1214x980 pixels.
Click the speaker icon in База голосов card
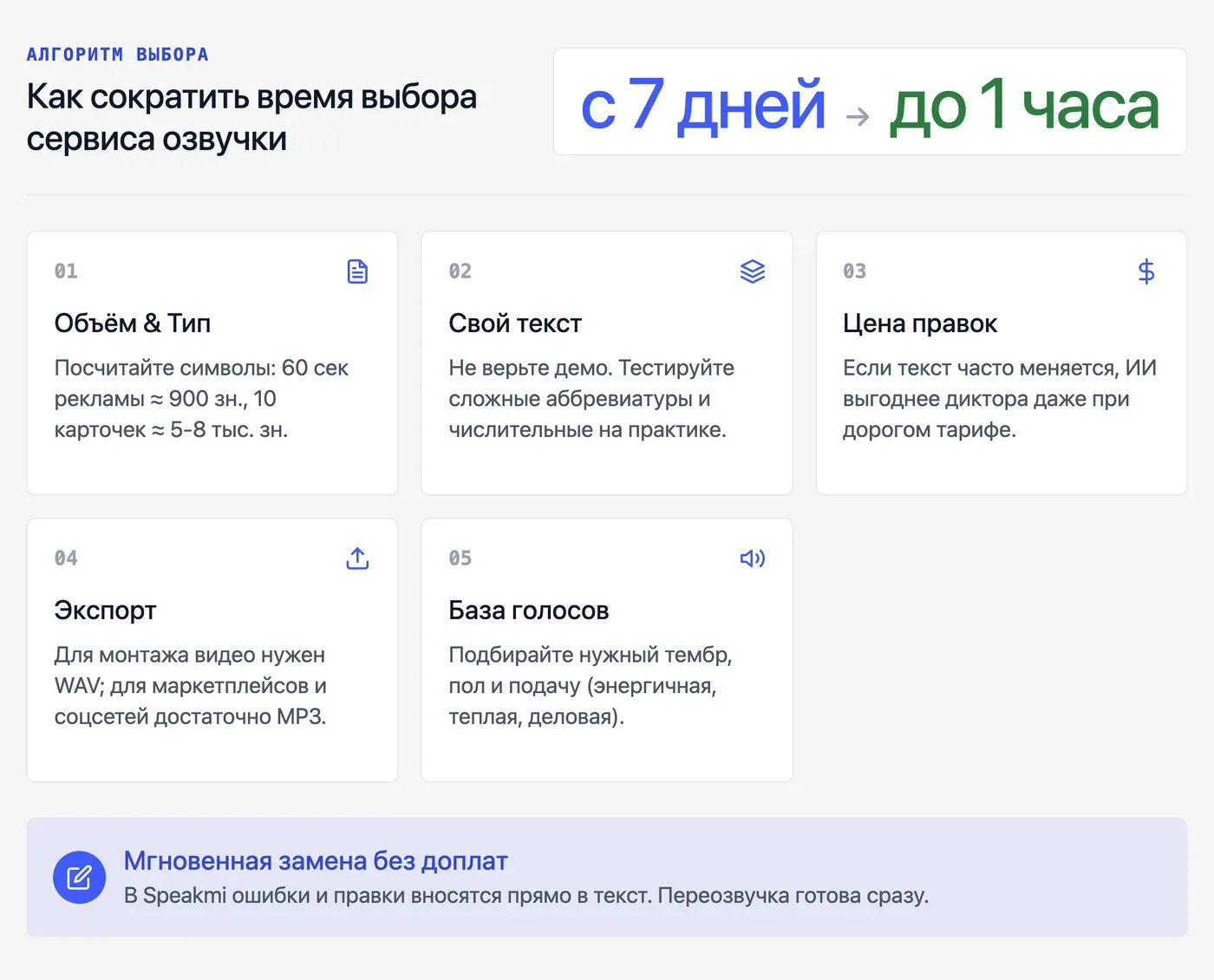pyautogui.click(x=753, y=559)
